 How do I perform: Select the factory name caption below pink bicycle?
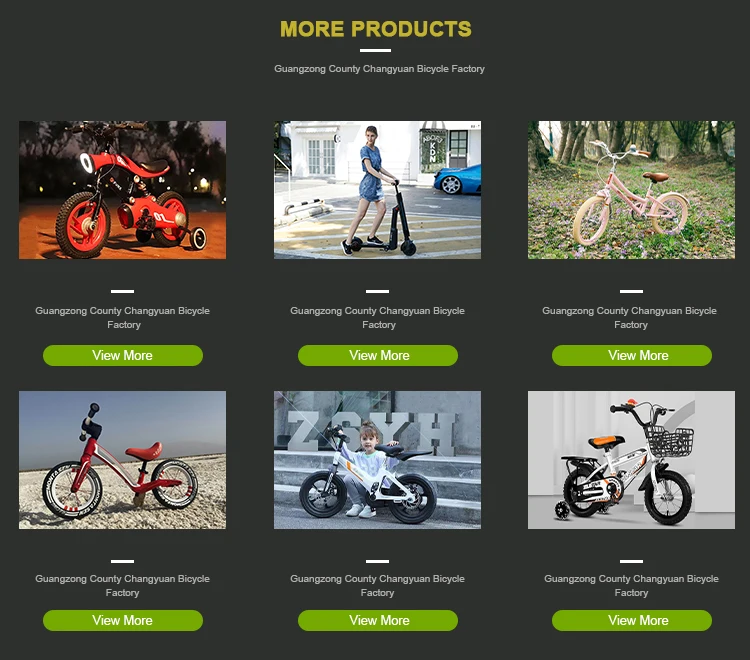point(629,318)
